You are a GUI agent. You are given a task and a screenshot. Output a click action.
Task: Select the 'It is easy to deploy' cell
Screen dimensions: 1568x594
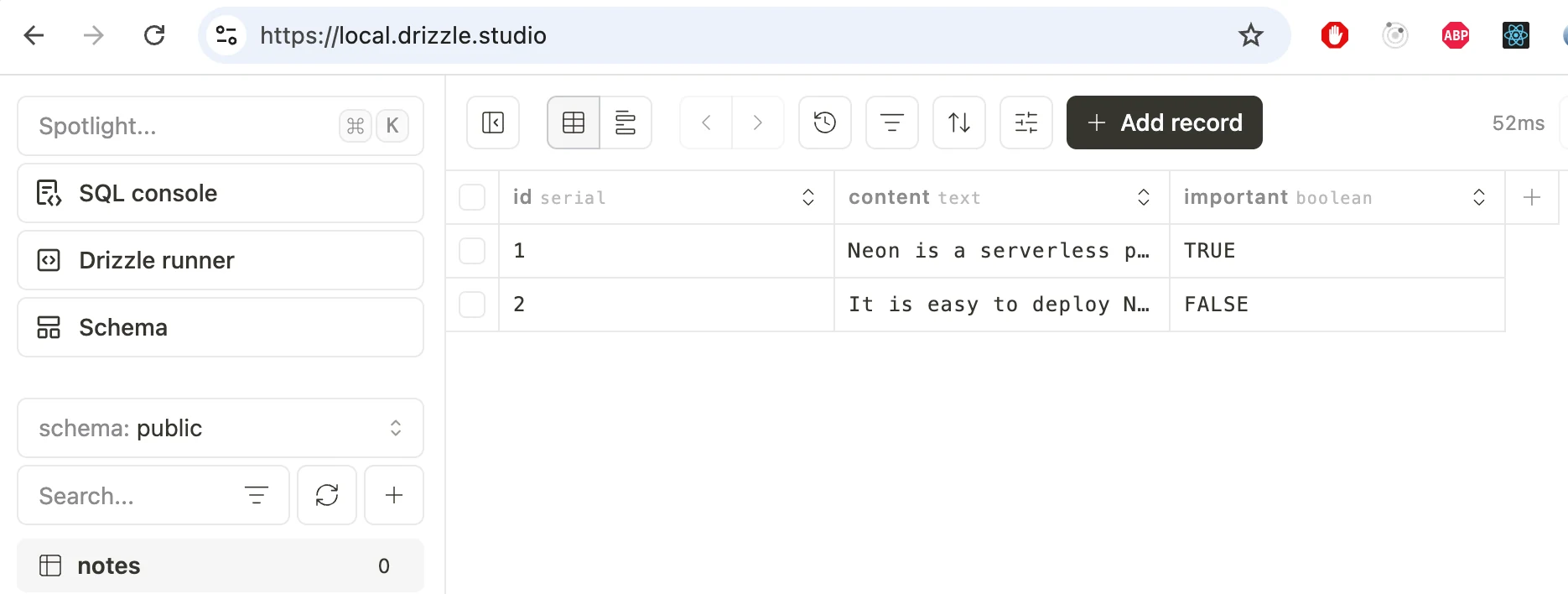tap(1002, 305)
